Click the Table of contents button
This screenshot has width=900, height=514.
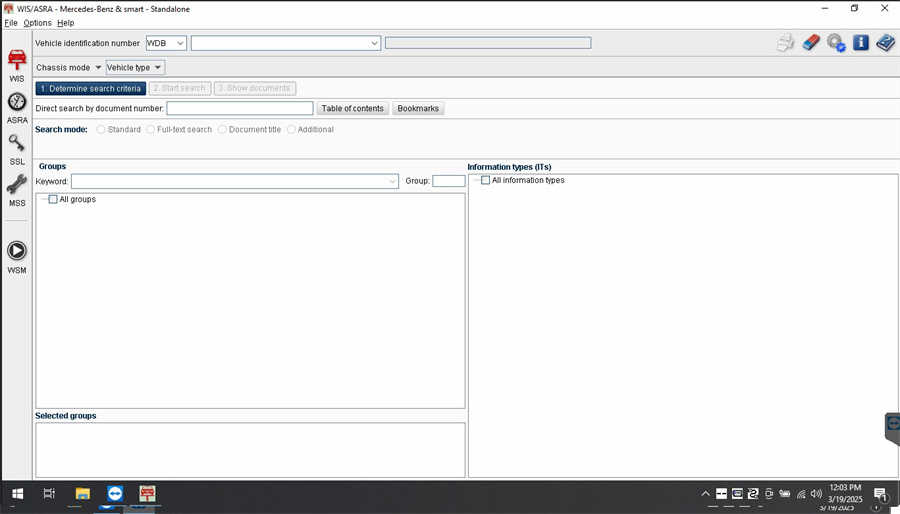[352, 108]
